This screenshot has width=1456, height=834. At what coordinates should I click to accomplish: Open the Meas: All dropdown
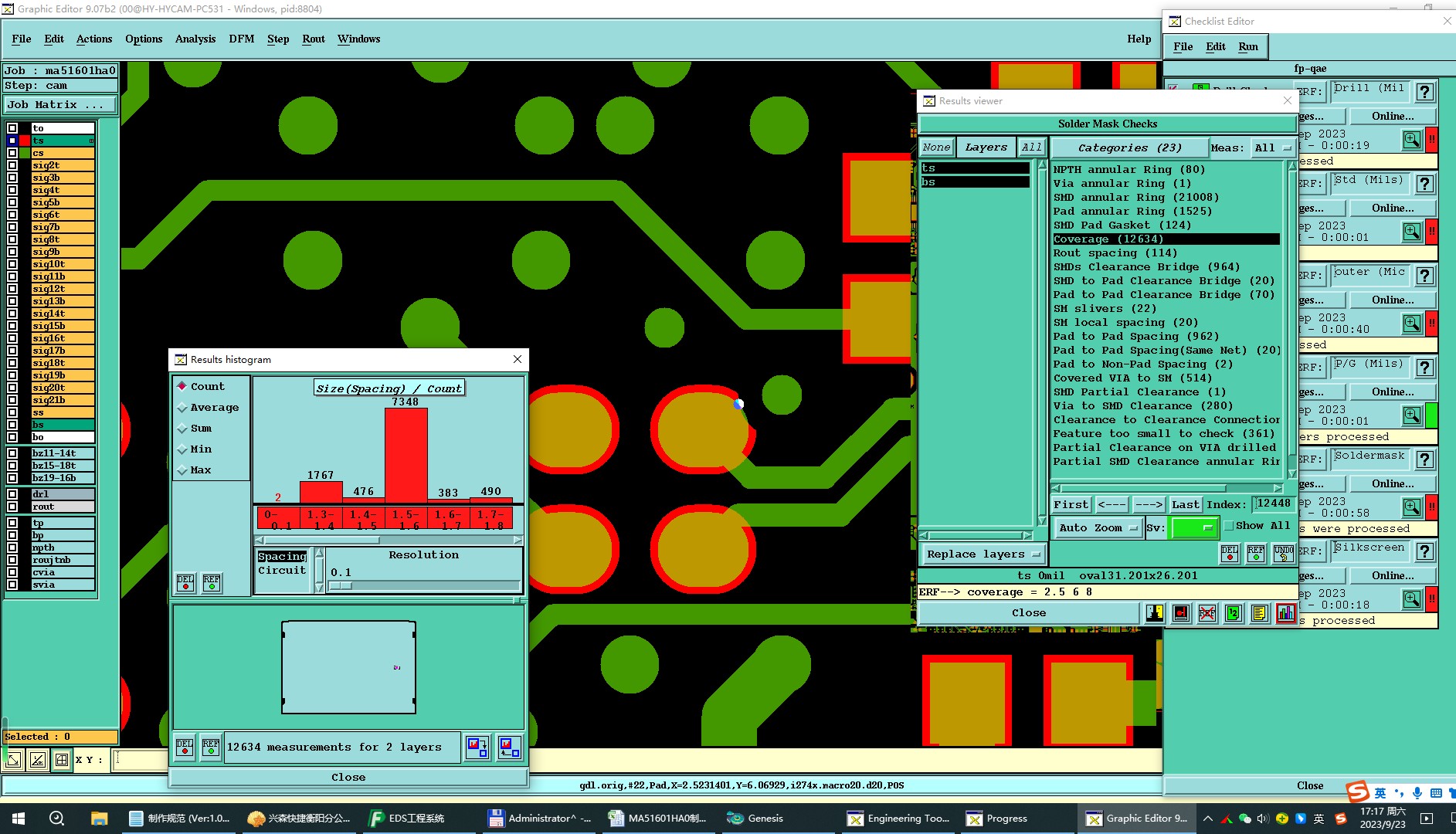[x=1273, y=147]
